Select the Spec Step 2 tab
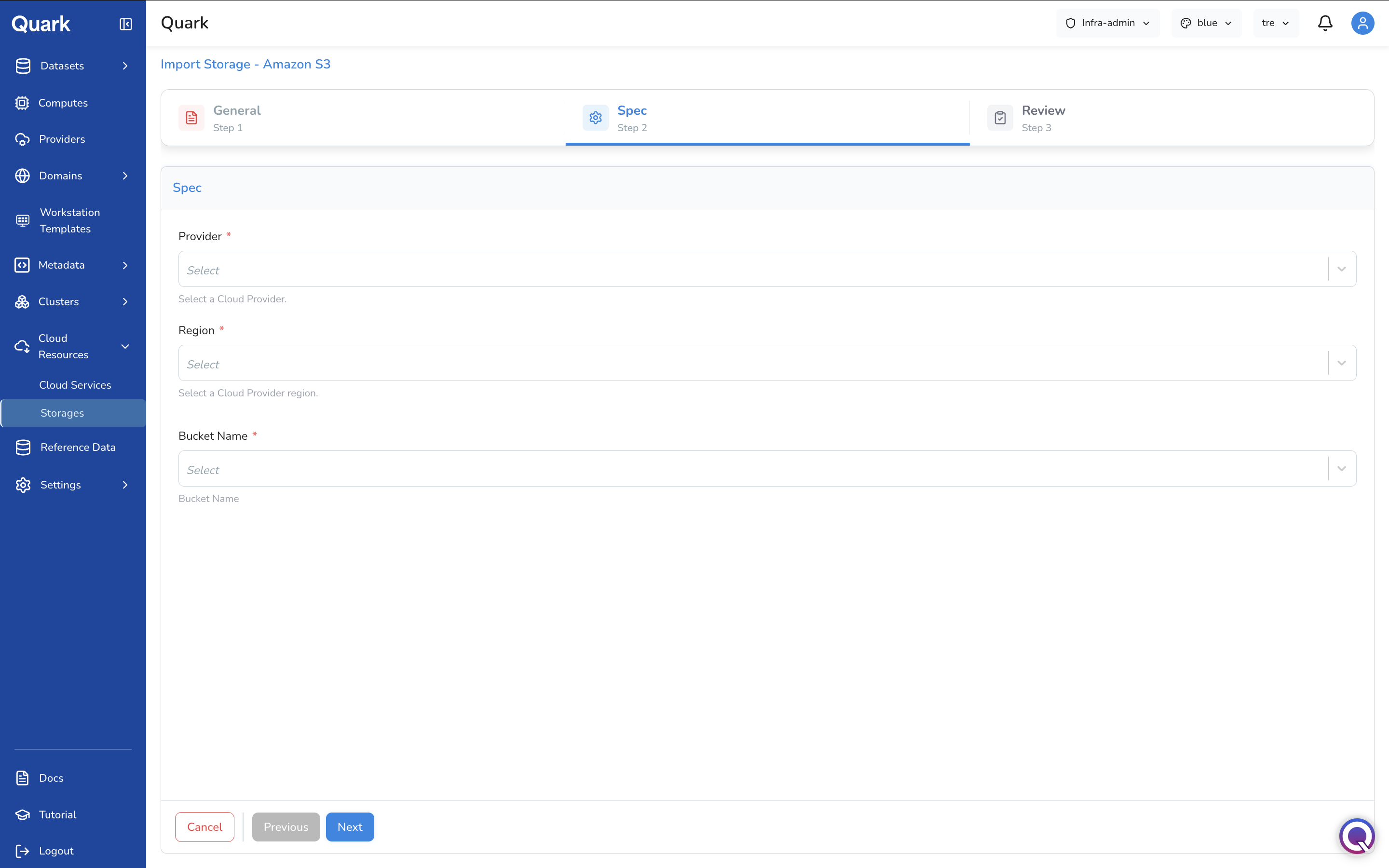Viewport: 1389px width, 868px height. [767, 118]
